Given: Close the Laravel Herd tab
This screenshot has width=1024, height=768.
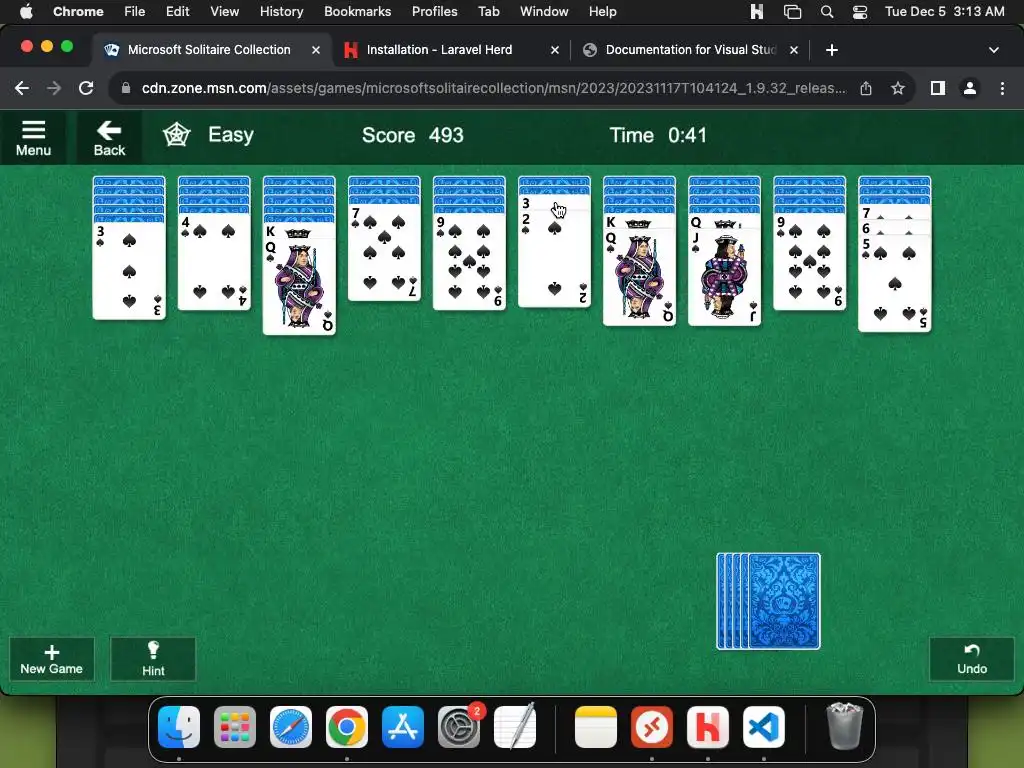Looking at the screenshot, I should (x=554, y=50).
